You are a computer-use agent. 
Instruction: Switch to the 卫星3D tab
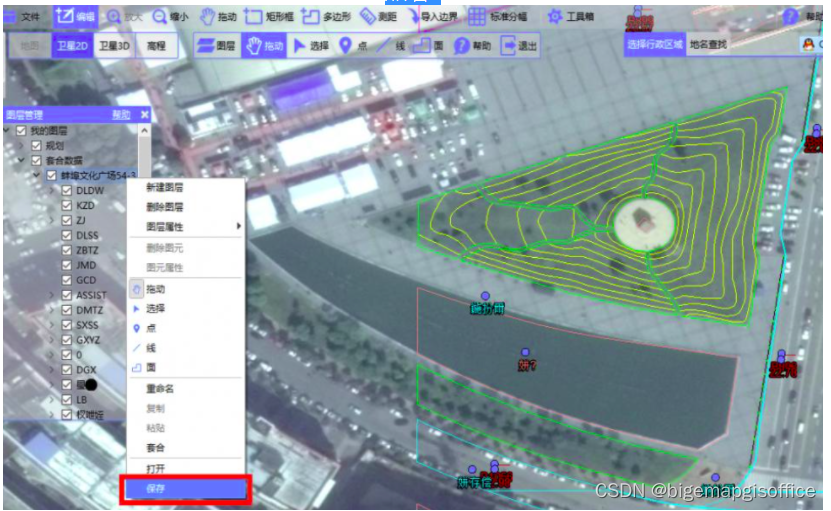click(x=114, y=46)
